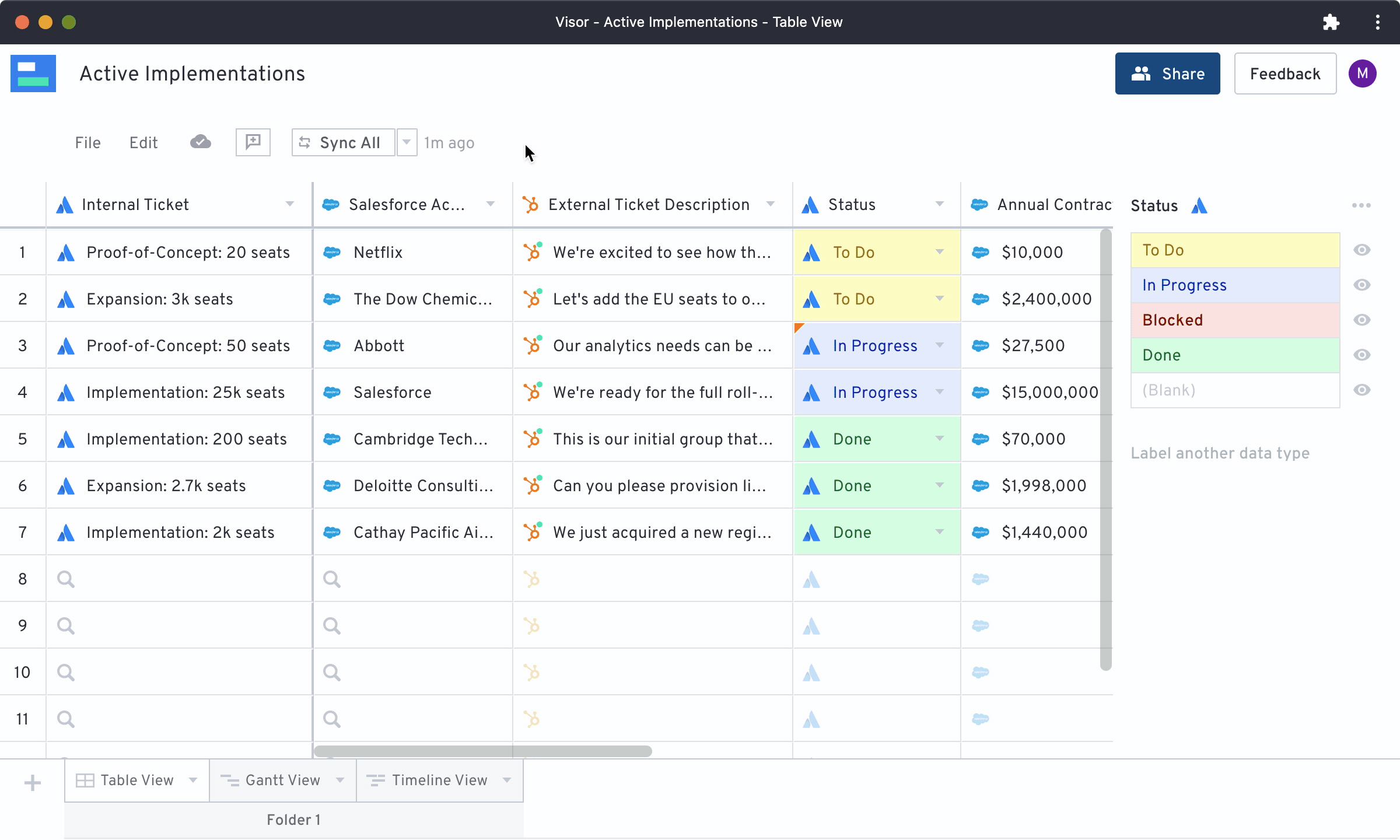Toggle visibility of the Done status label

point(1363,355)
